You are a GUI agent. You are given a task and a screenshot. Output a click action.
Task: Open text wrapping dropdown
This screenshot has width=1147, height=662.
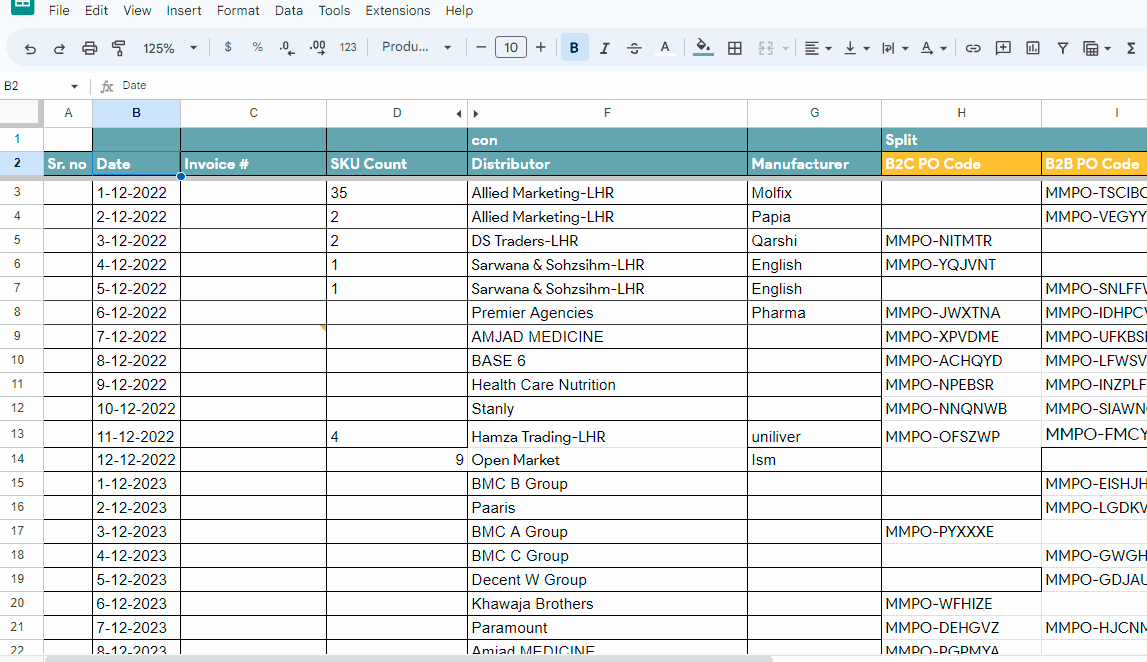click(895, 48)
